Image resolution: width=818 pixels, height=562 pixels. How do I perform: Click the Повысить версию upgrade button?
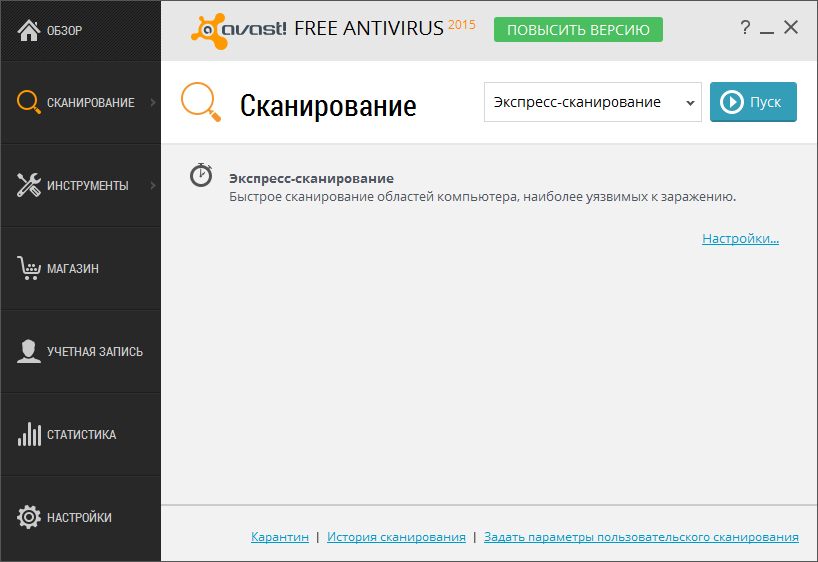coord(579,30)
